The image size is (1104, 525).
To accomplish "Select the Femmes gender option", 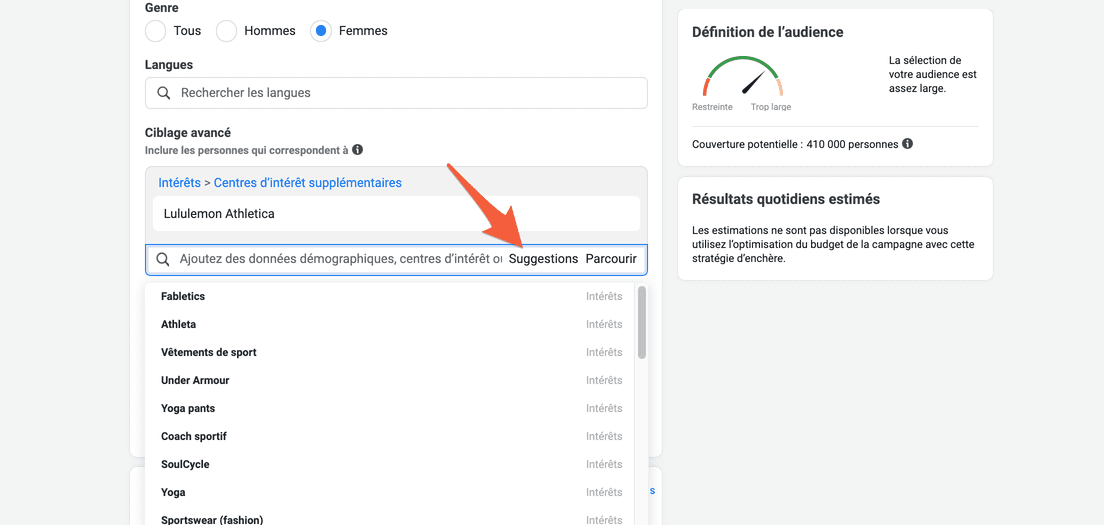I will 321,31.
